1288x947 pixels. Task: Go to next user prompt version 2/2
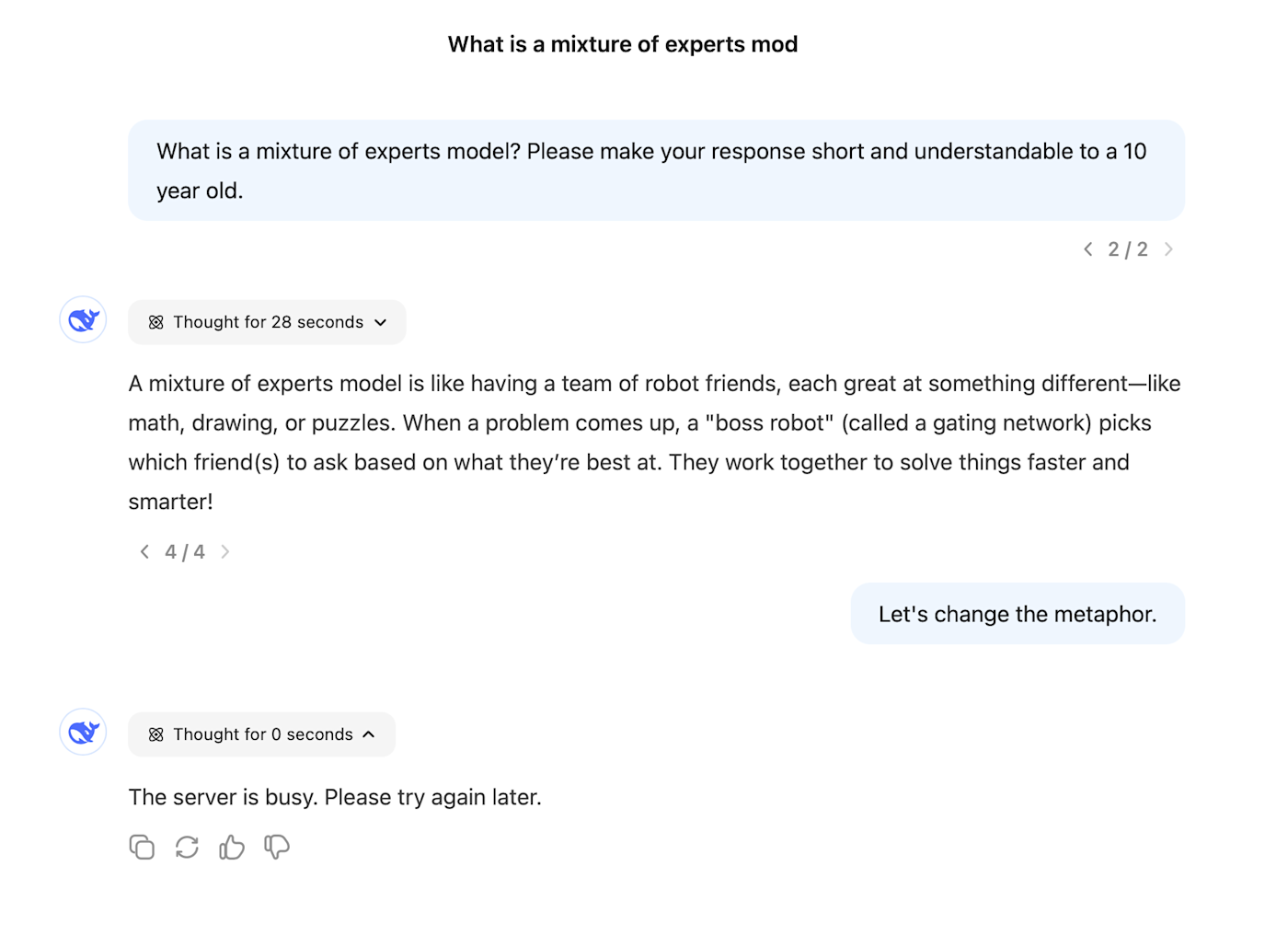click(x=1168, y=249)
